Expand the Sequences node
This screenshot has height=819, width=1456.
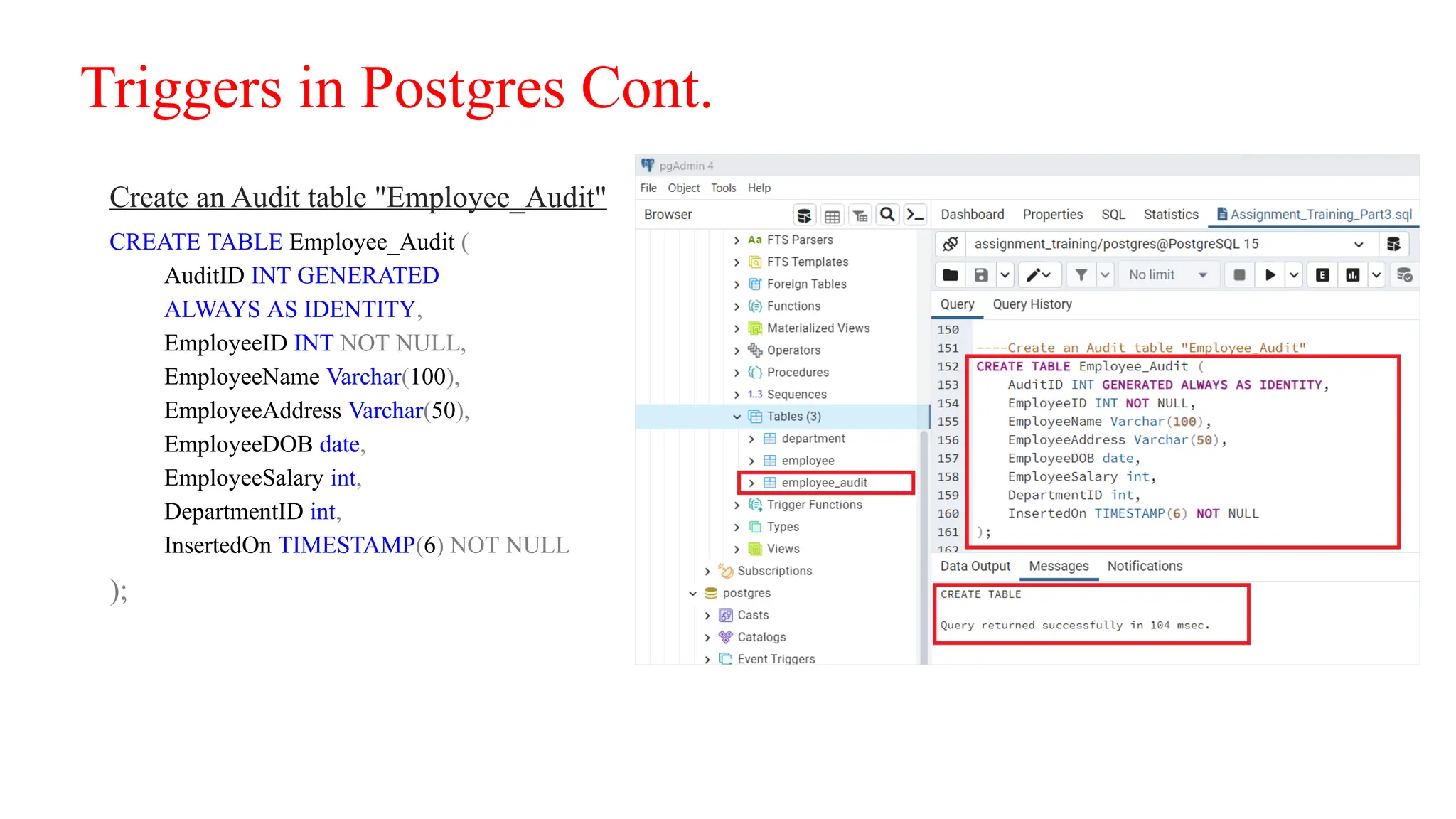click(737, 395)
